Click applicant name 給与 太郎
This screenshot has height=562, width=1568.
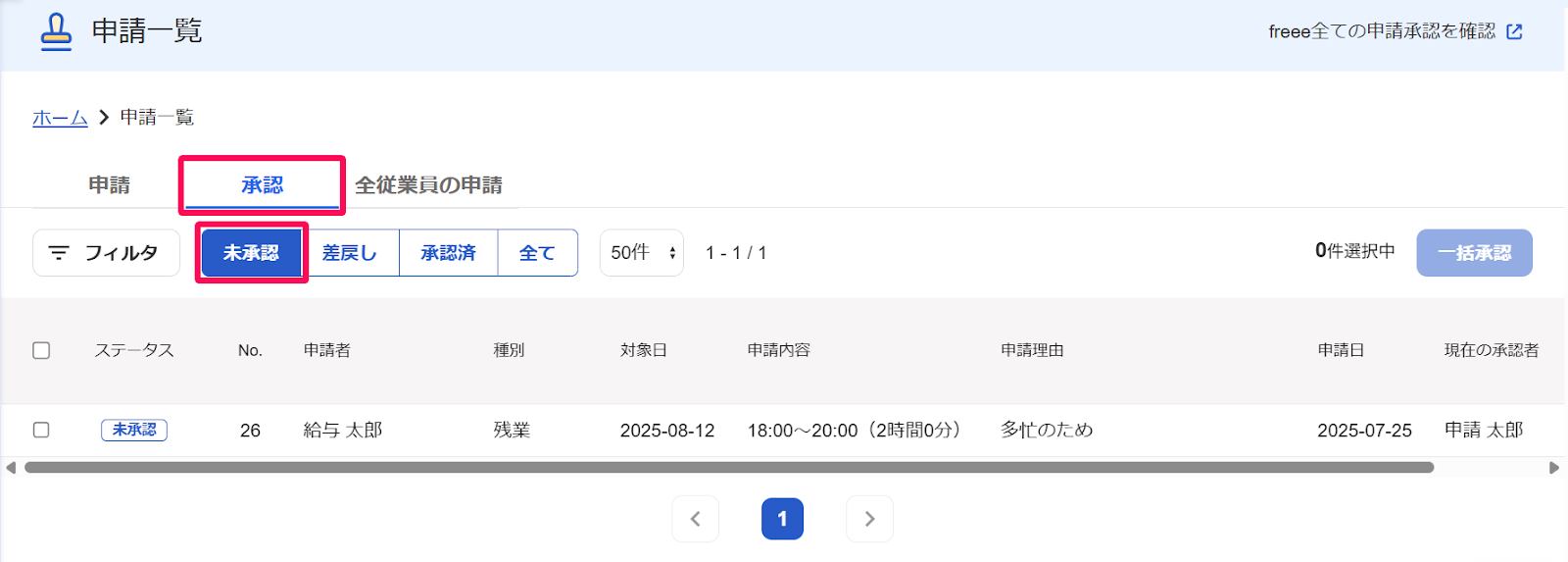[x=343, y=430]
